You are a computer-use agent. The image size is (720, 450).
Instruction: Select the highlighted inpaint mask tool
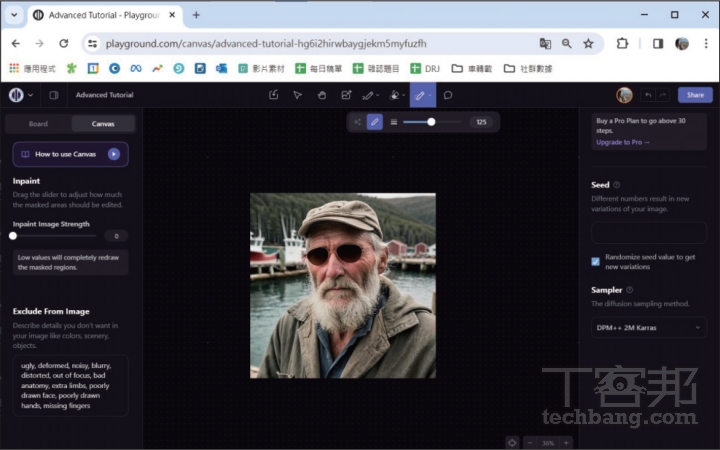point(419,95)
